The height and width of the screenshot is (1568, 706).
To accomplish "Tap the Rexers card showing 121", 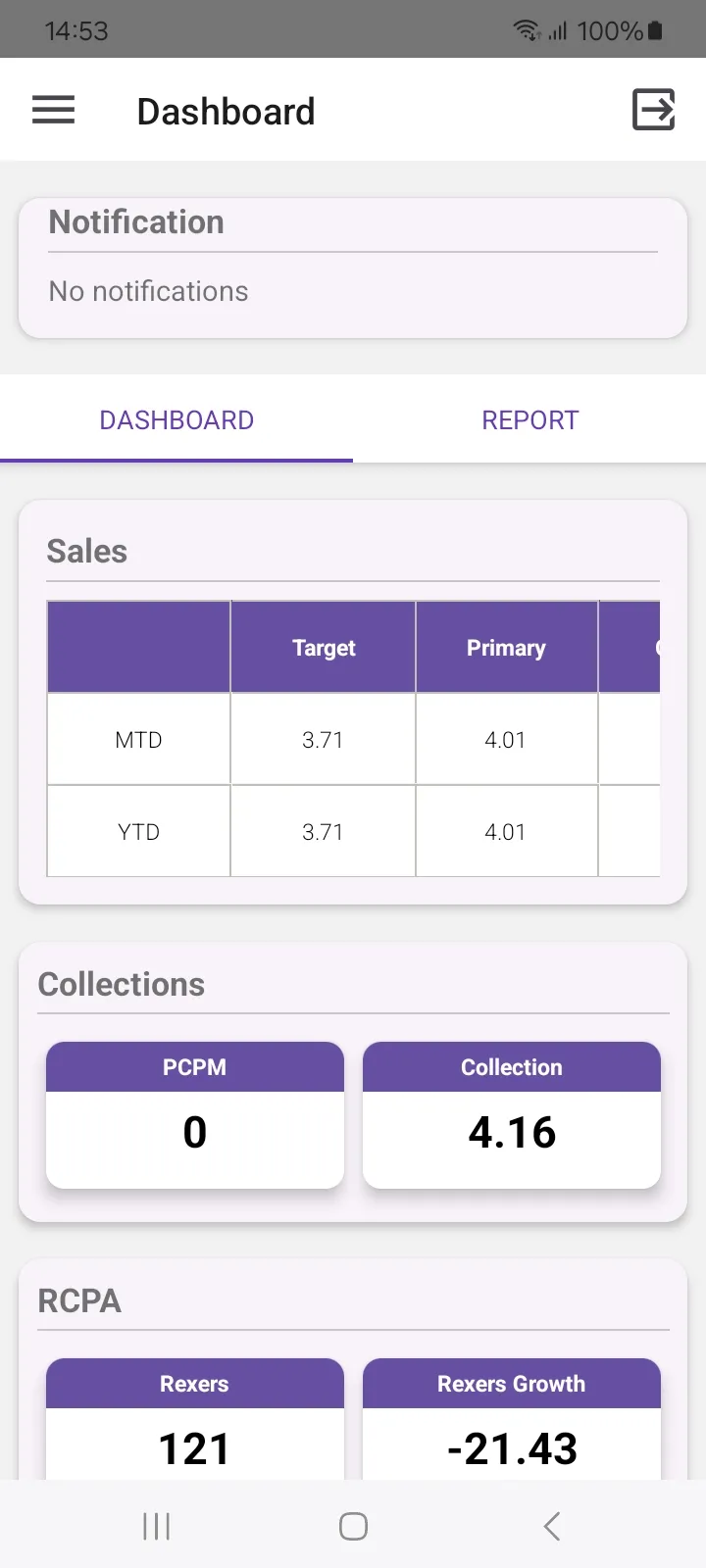I will coord(195,1419).
